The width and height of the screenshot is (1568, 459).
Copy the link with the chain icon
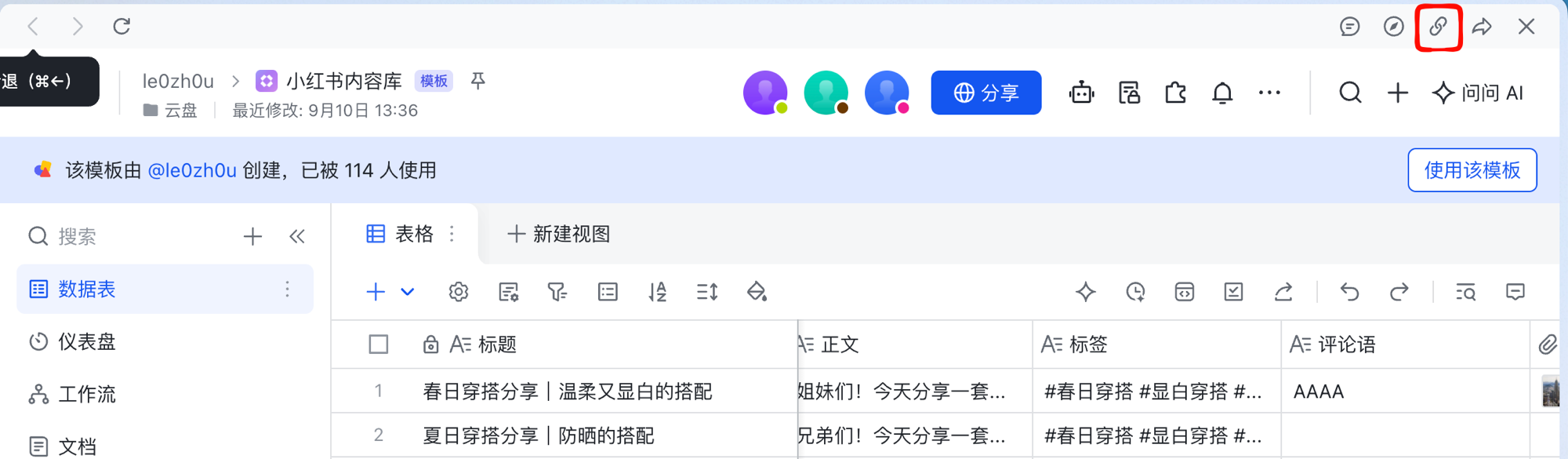pyautogui.click(x=1438, y=27)
